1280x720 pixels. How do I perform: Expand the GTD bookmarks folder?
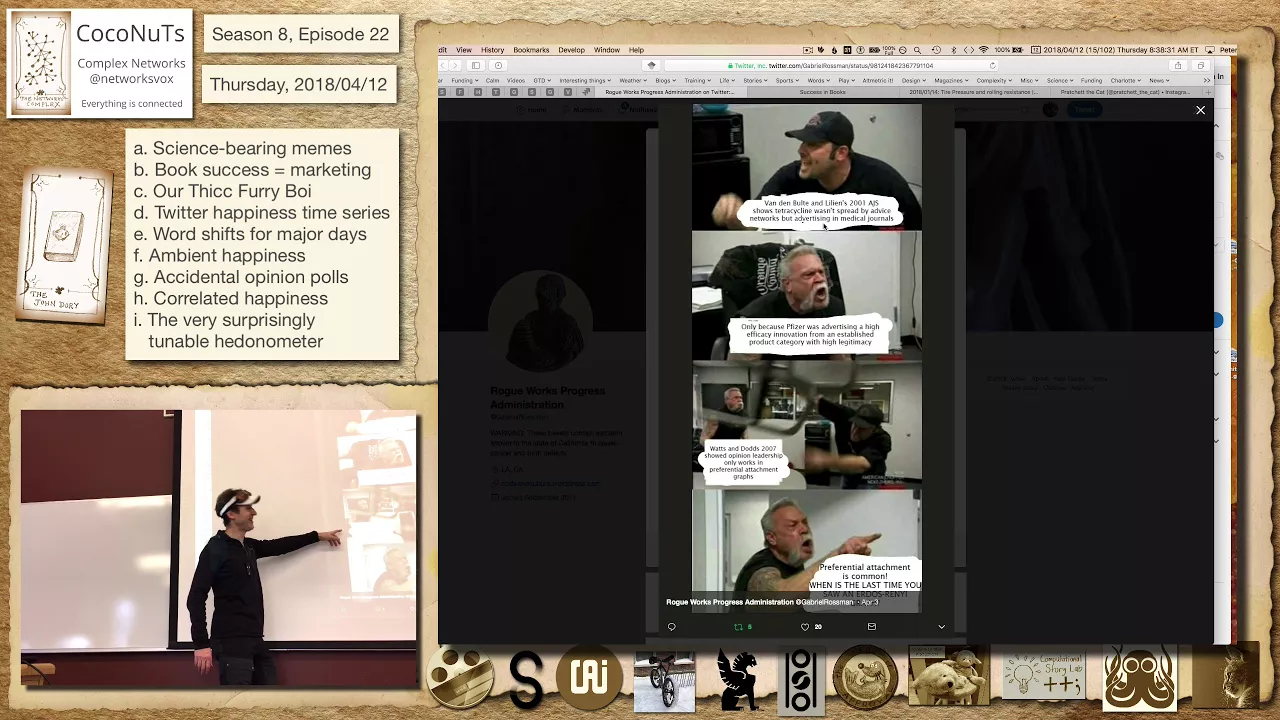(542, 81)
